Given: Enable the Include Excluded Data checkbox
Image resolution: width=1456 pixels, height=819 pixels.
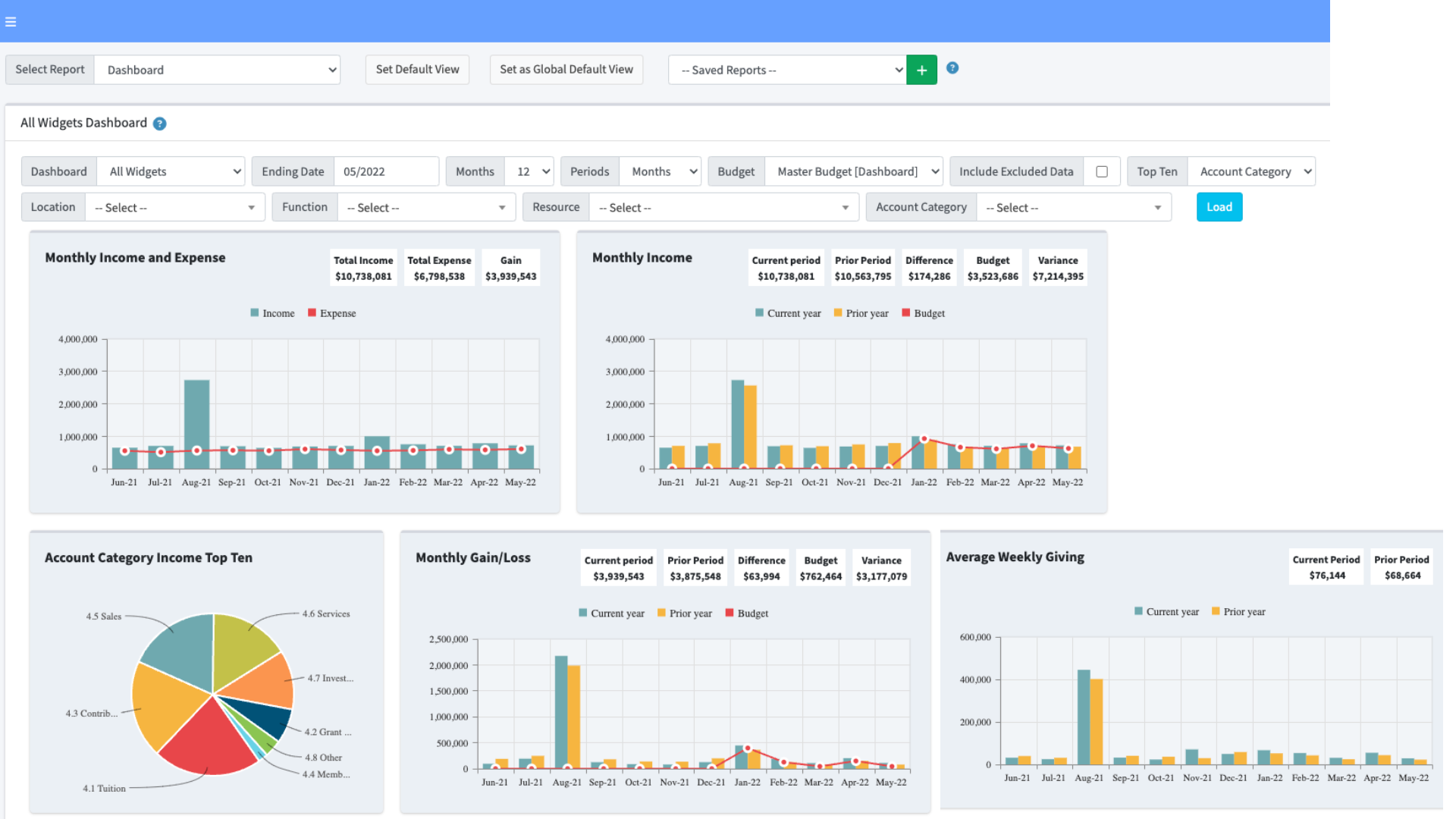Looking at the screenshot, I should coord(1101,171).
